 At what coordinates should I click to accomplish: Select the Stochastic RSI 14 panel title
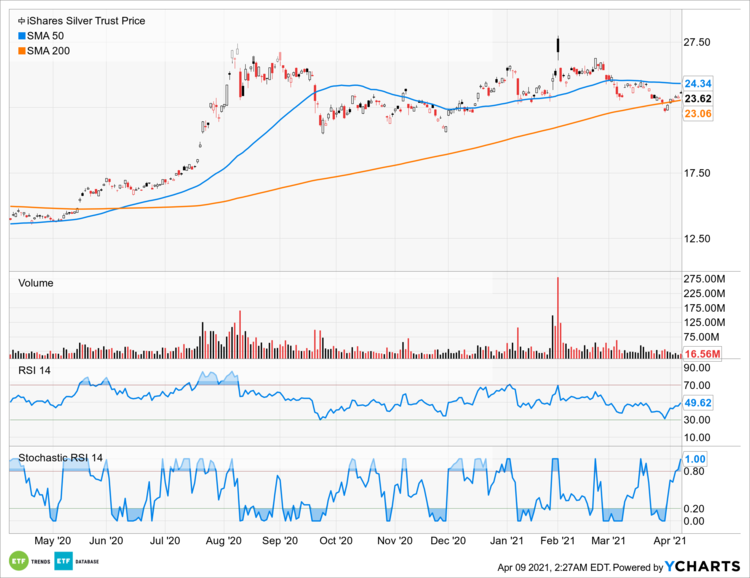coord(60,459)
